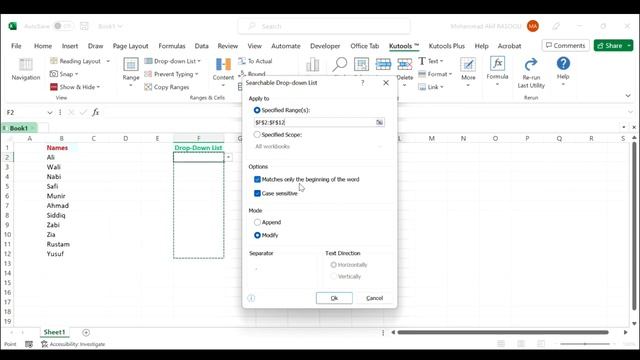Click the Search box in title bar
The image size is (640, 360).
click(x=324, y=26)
